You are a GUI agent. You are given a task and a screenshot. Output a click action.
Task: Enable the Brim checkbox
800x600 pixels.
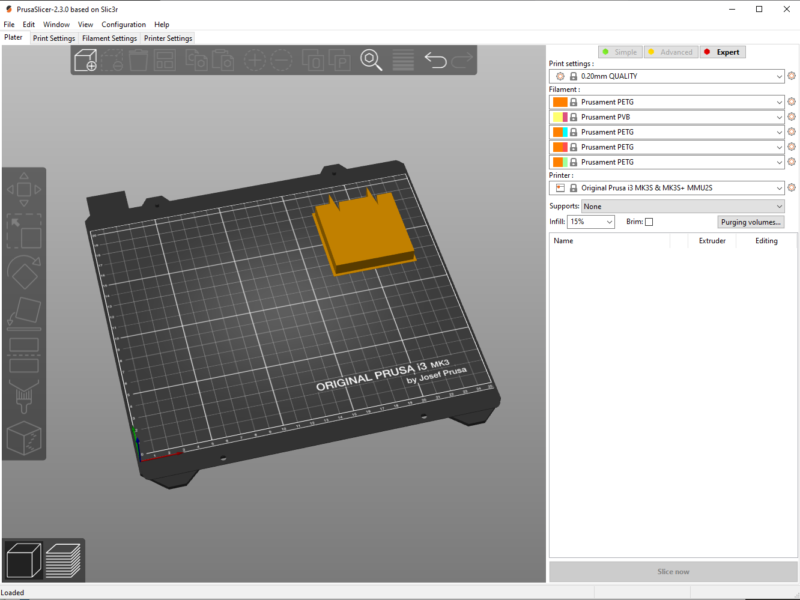648,221
